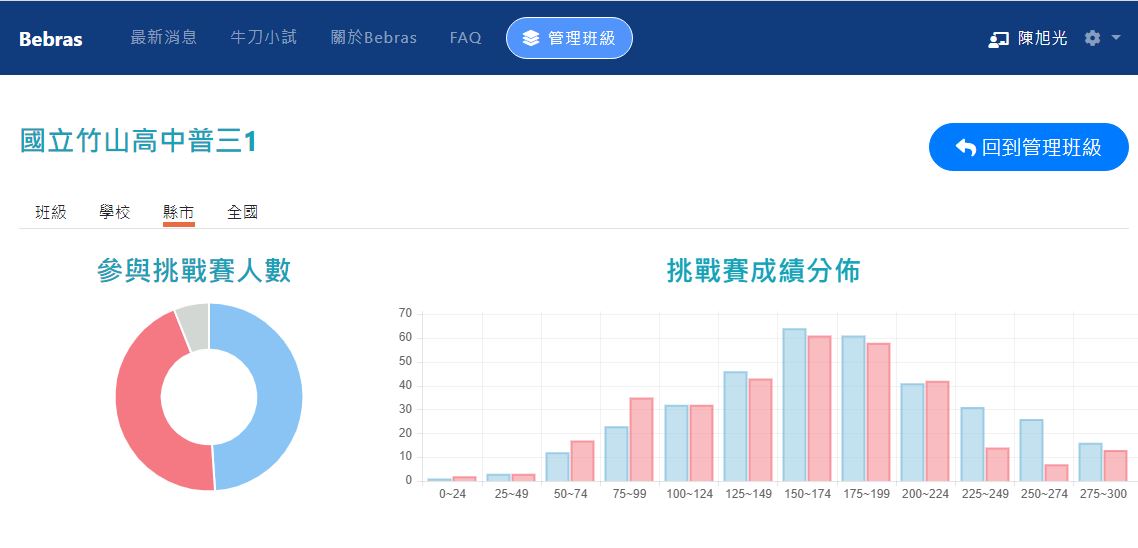The image size is (1138, 548).
Task: Click the 回到管理班級 button
Action: point(1028,147)
